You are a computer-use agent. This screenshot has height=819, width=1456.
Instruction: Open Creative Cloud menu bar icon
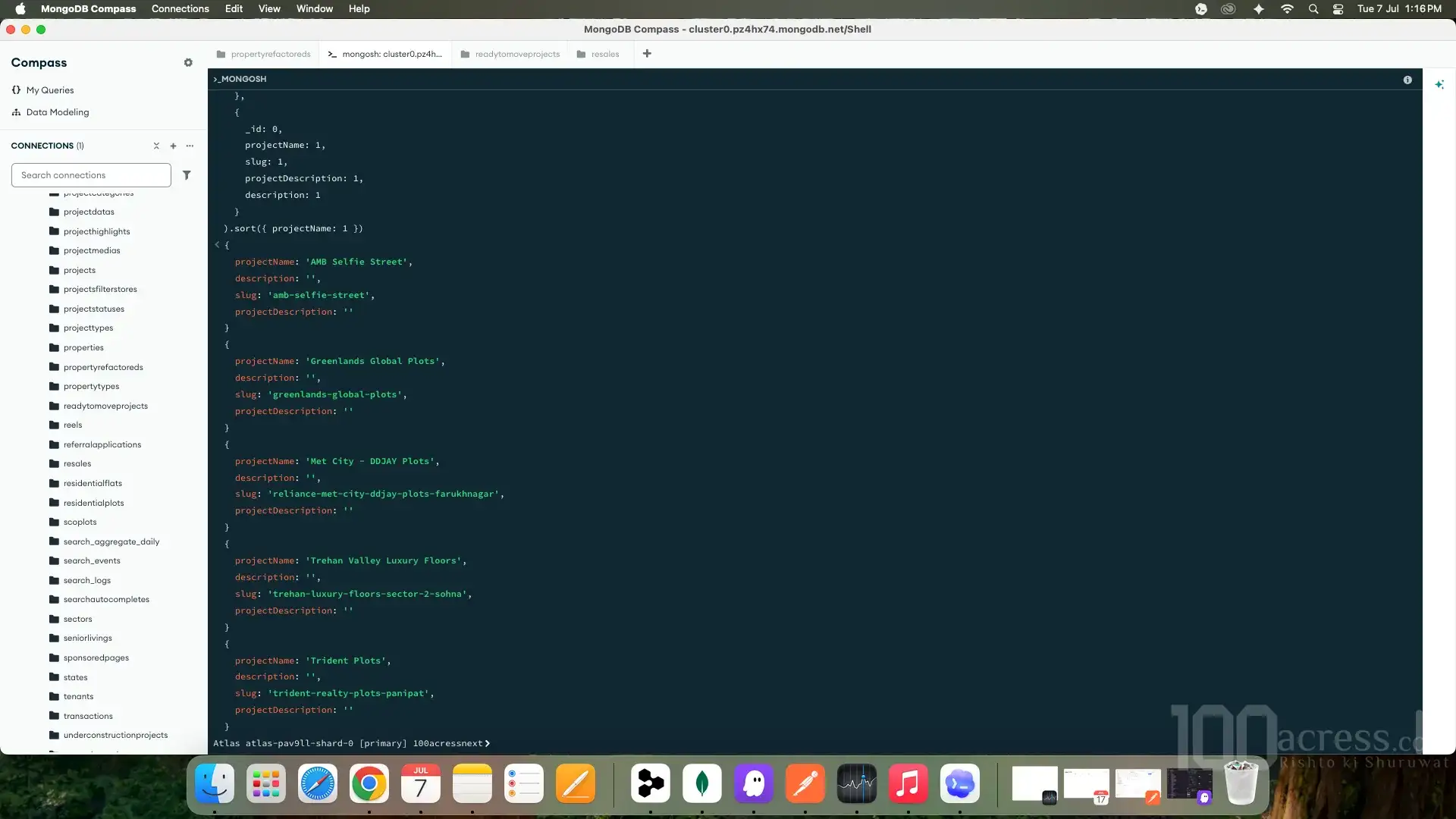pyautogui.click(x=1228, y=9)
